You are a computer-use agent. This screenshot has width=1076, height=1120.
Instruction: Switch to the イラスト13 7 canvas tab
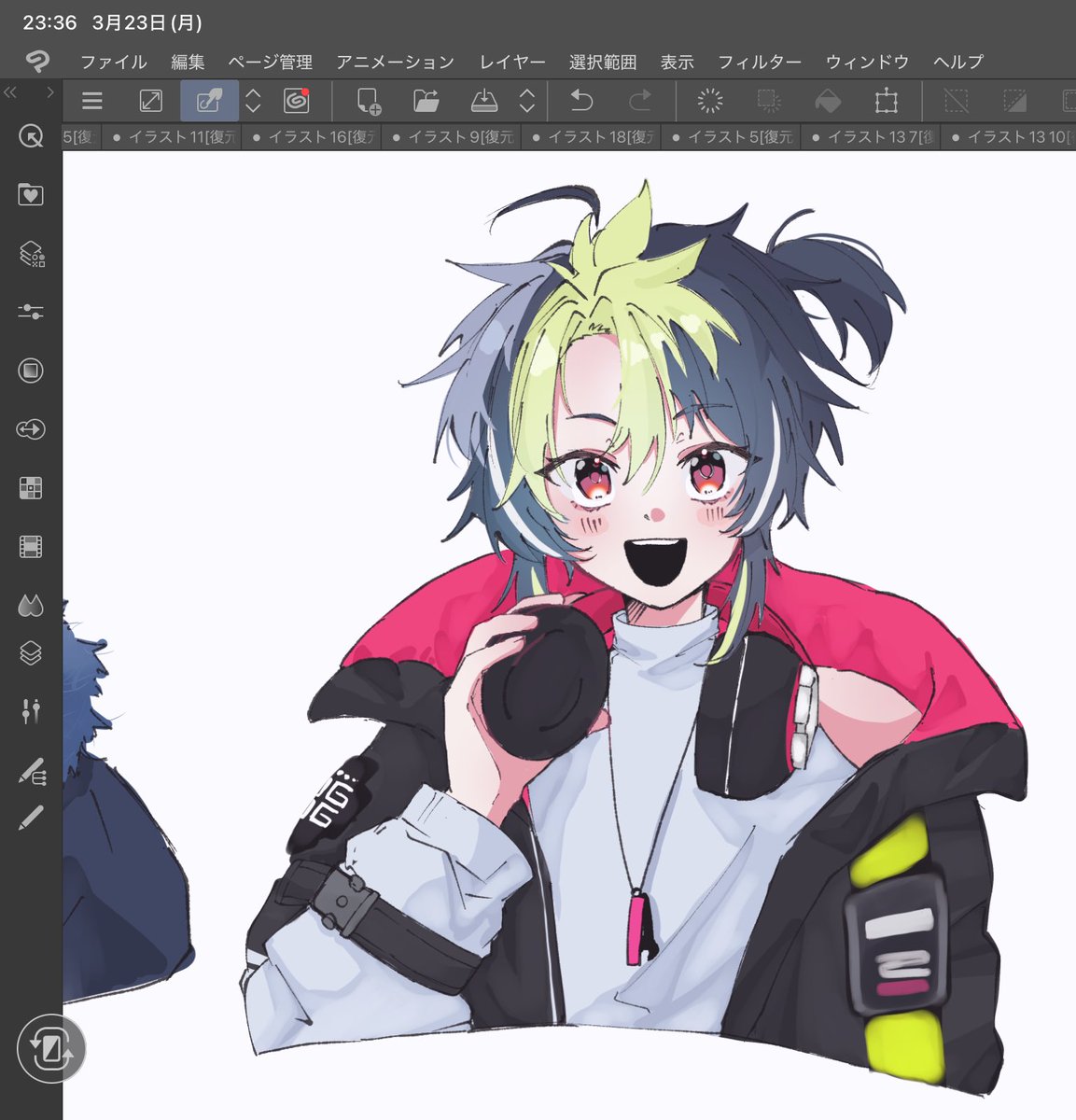pos(872,137)
